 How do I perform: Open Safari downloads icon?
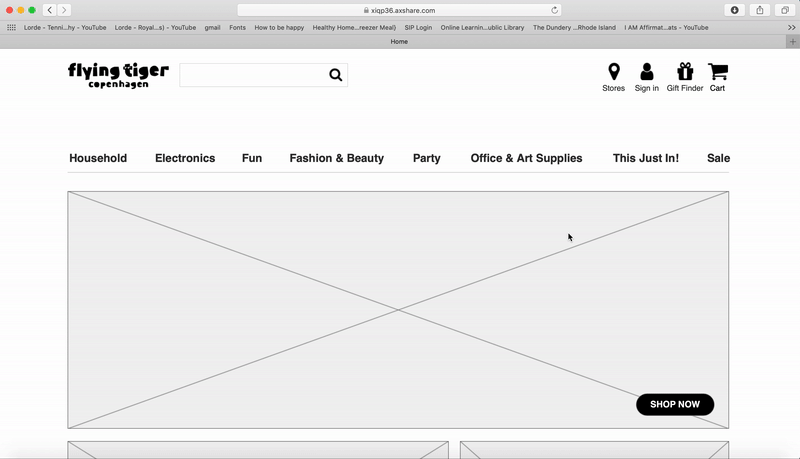pos(734,10)
